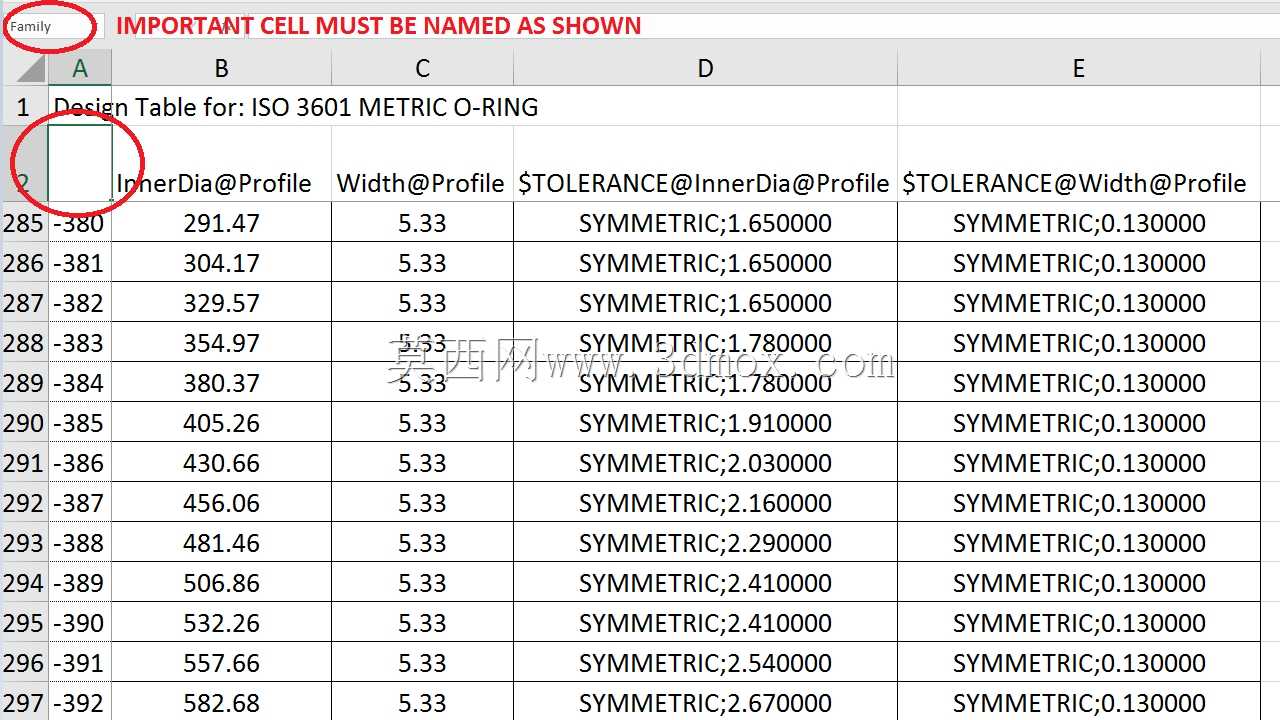Select column A header
1280x720 pixels.
click(80, 68)
